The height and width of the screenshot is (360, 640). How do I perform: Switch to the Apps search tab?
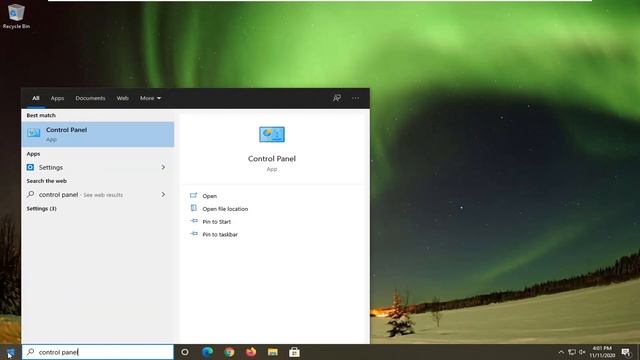coord(57,98)
